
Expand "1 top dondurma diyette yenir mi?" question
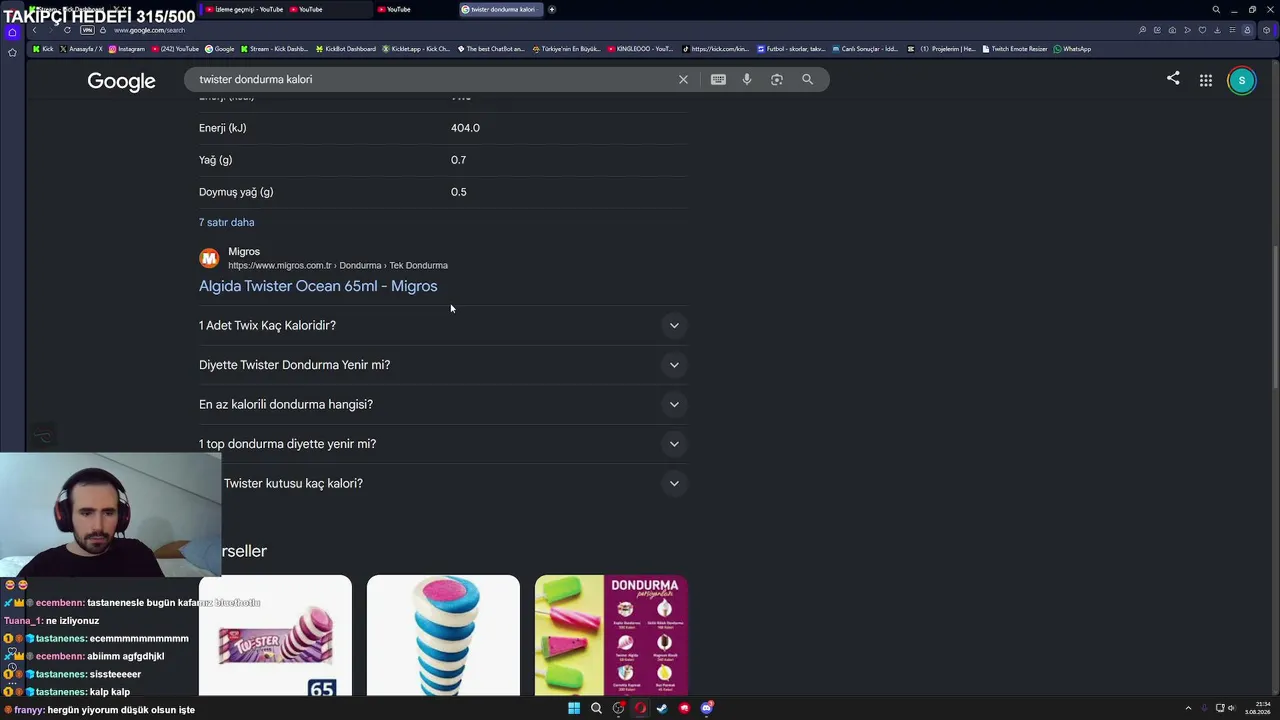click(x=443, y=444)
